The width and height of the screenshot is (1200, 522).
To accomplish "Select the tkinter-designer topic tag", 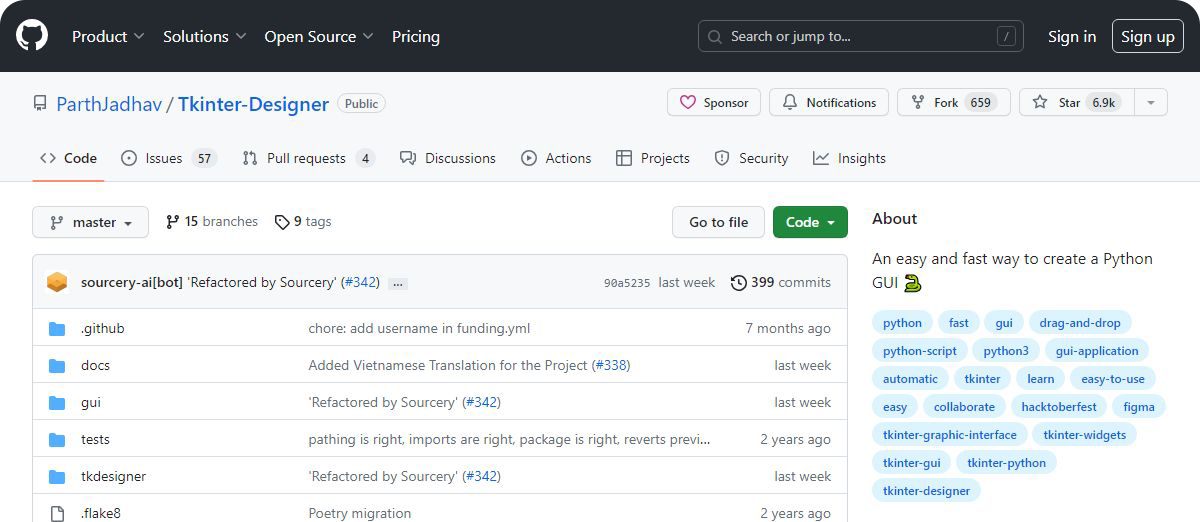I will coord(926,491).
